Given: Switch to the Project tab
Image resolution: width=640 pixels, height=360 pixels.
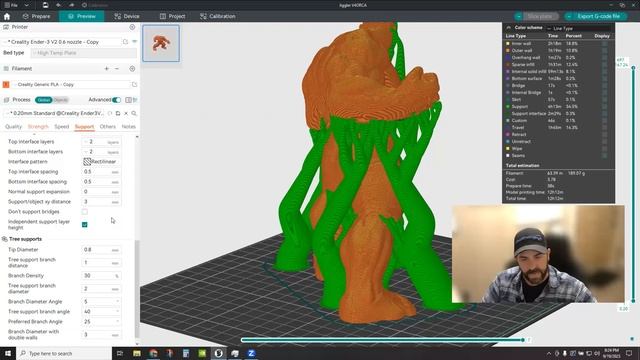Looking at the screenshot, I should click(x=172, y=16).
